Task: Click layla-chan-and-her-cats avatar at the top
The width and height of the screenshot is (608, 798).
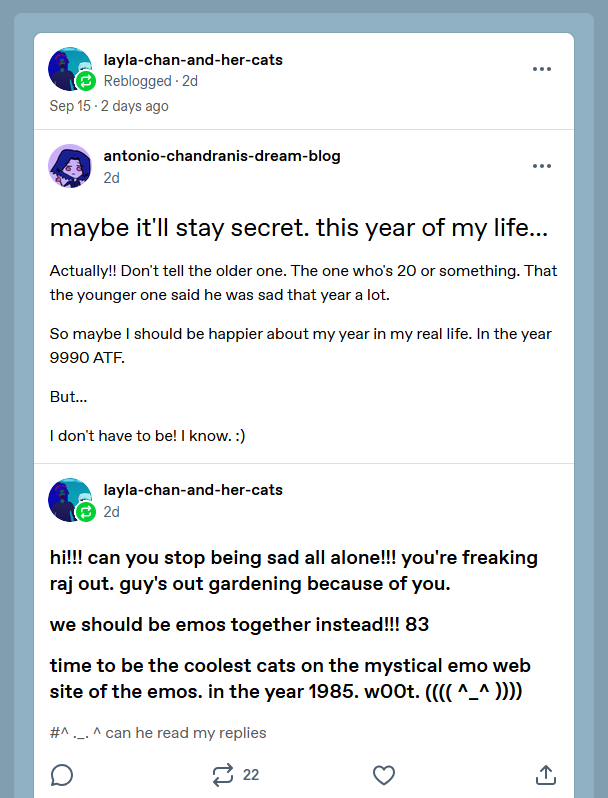Action: 70,69
